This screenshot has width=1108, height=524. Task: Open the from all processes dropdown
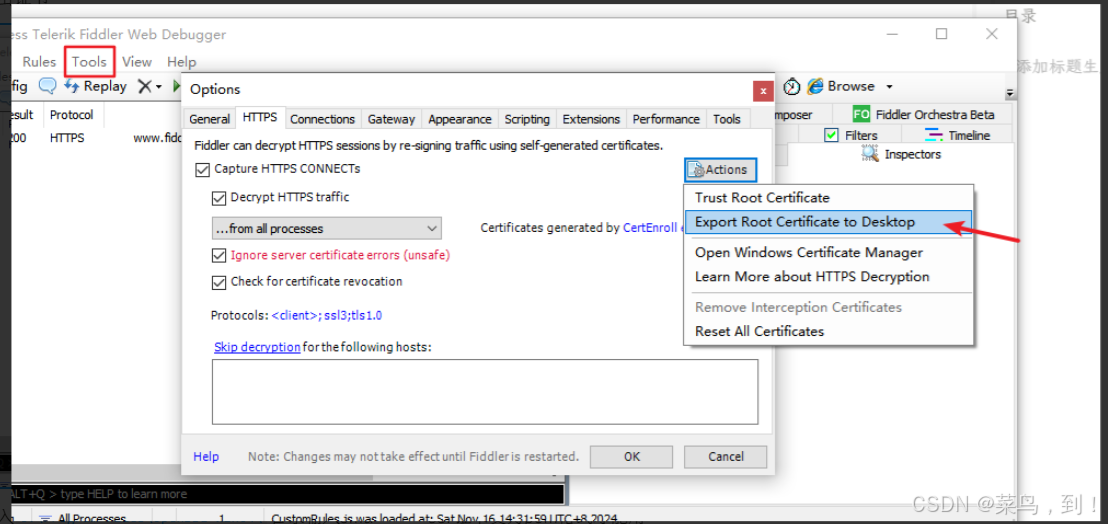[326, 228]
